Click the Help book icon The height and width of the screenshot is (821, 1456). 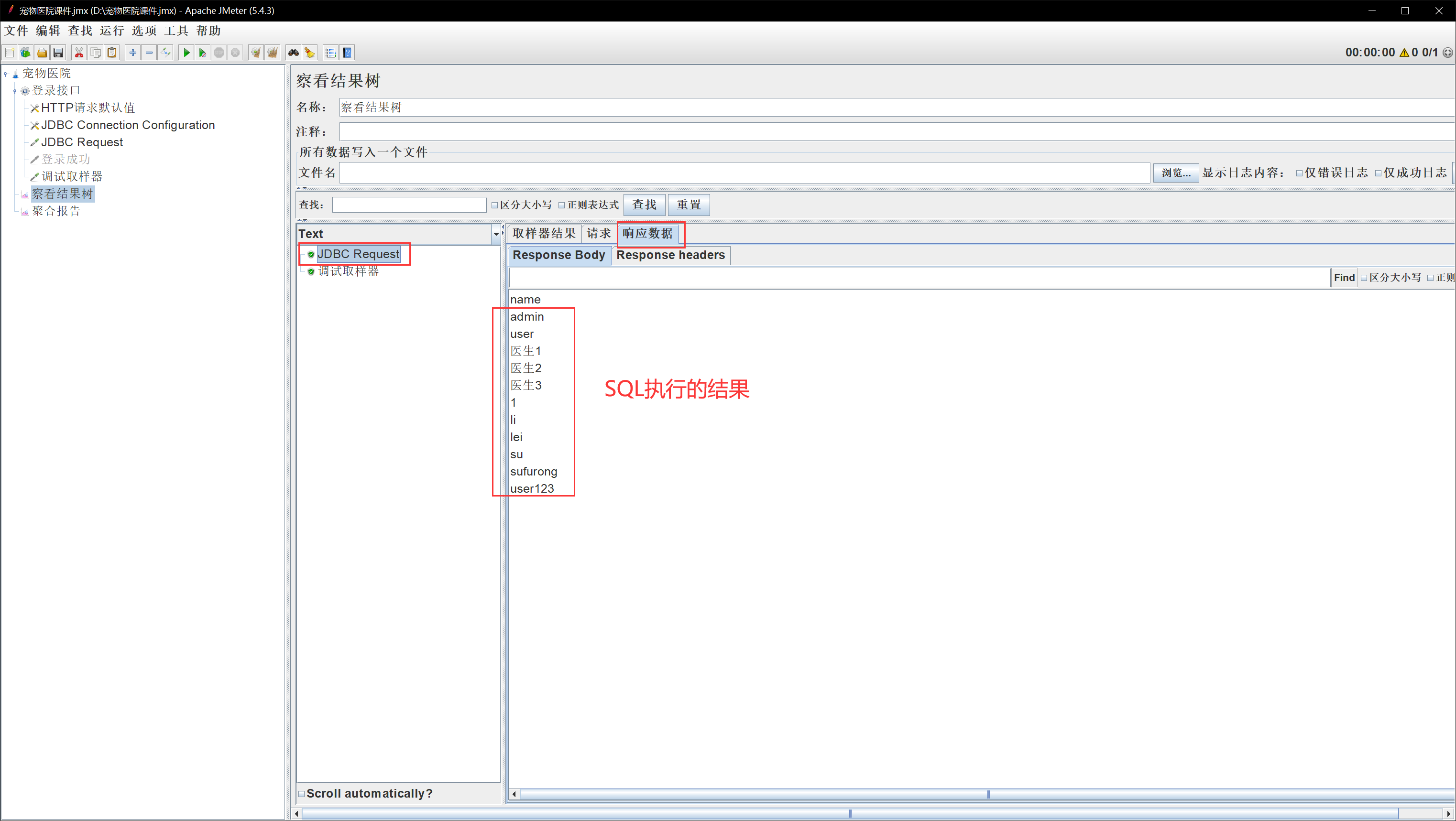(348, 53)
